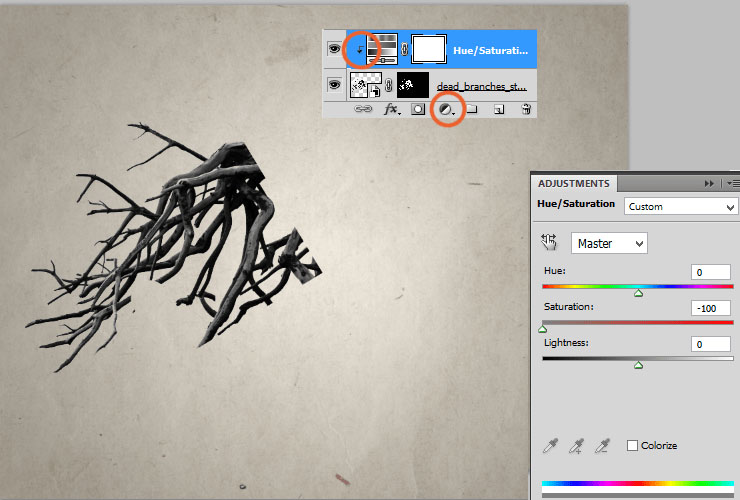740x500 pixels.
Task: Select the first eyedropper tool
Action: [x=551, y=446]
